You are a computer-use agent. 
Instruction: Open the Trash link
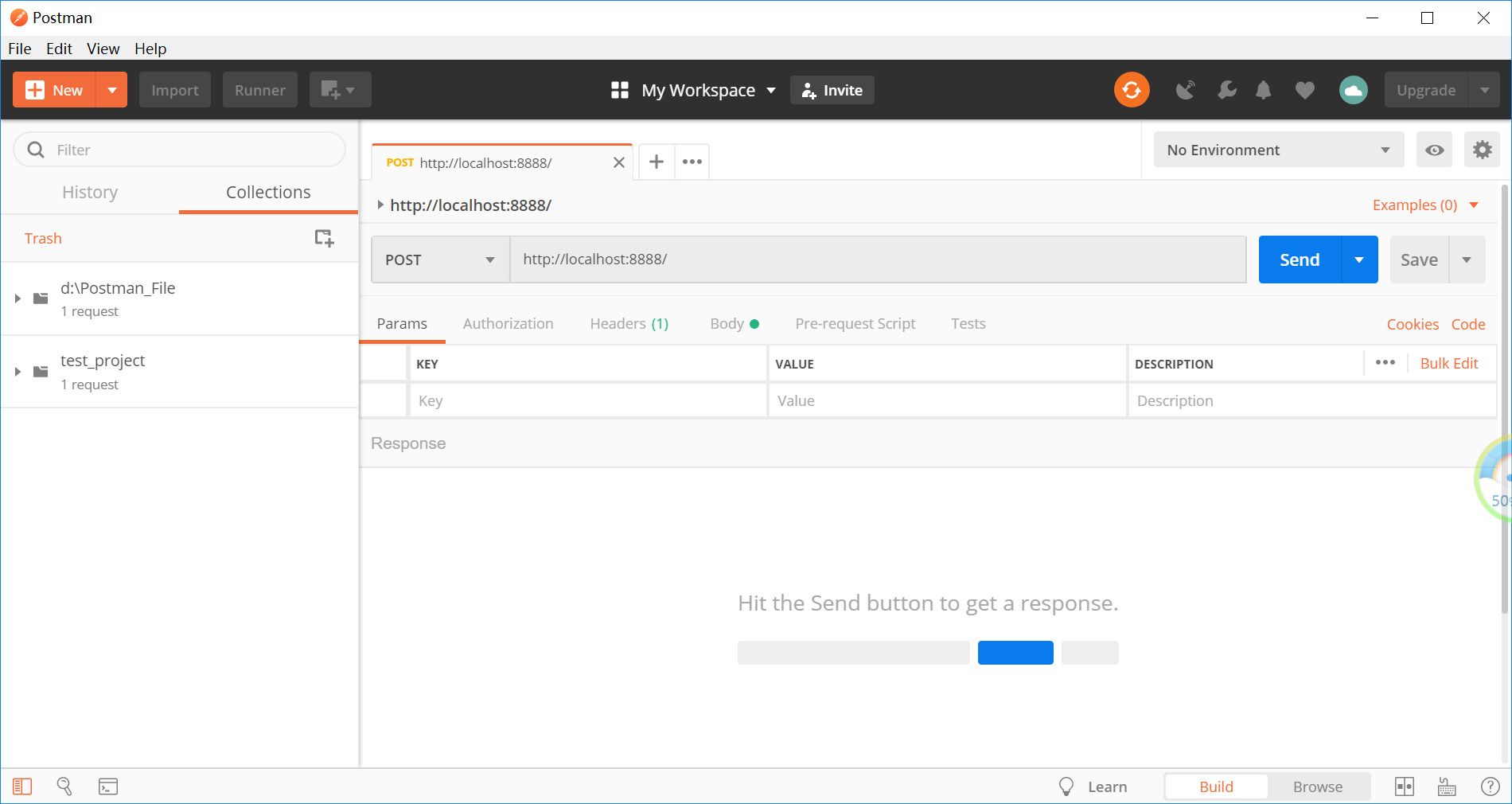[43, 238]
